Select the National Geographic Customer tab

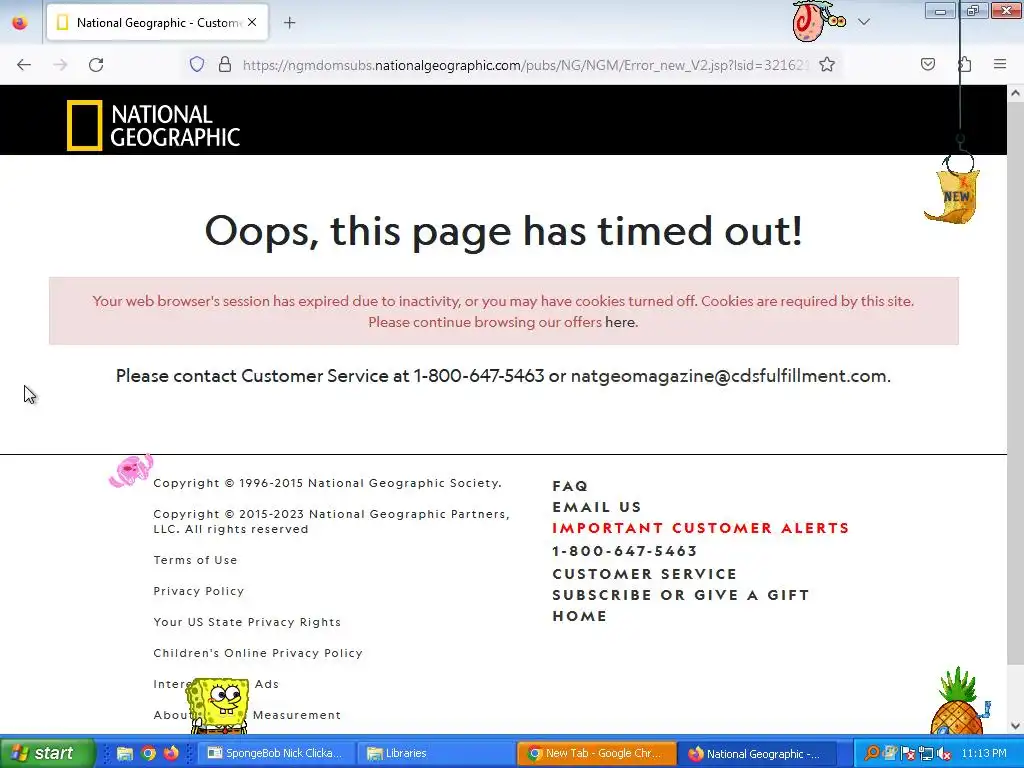point(157,23)
